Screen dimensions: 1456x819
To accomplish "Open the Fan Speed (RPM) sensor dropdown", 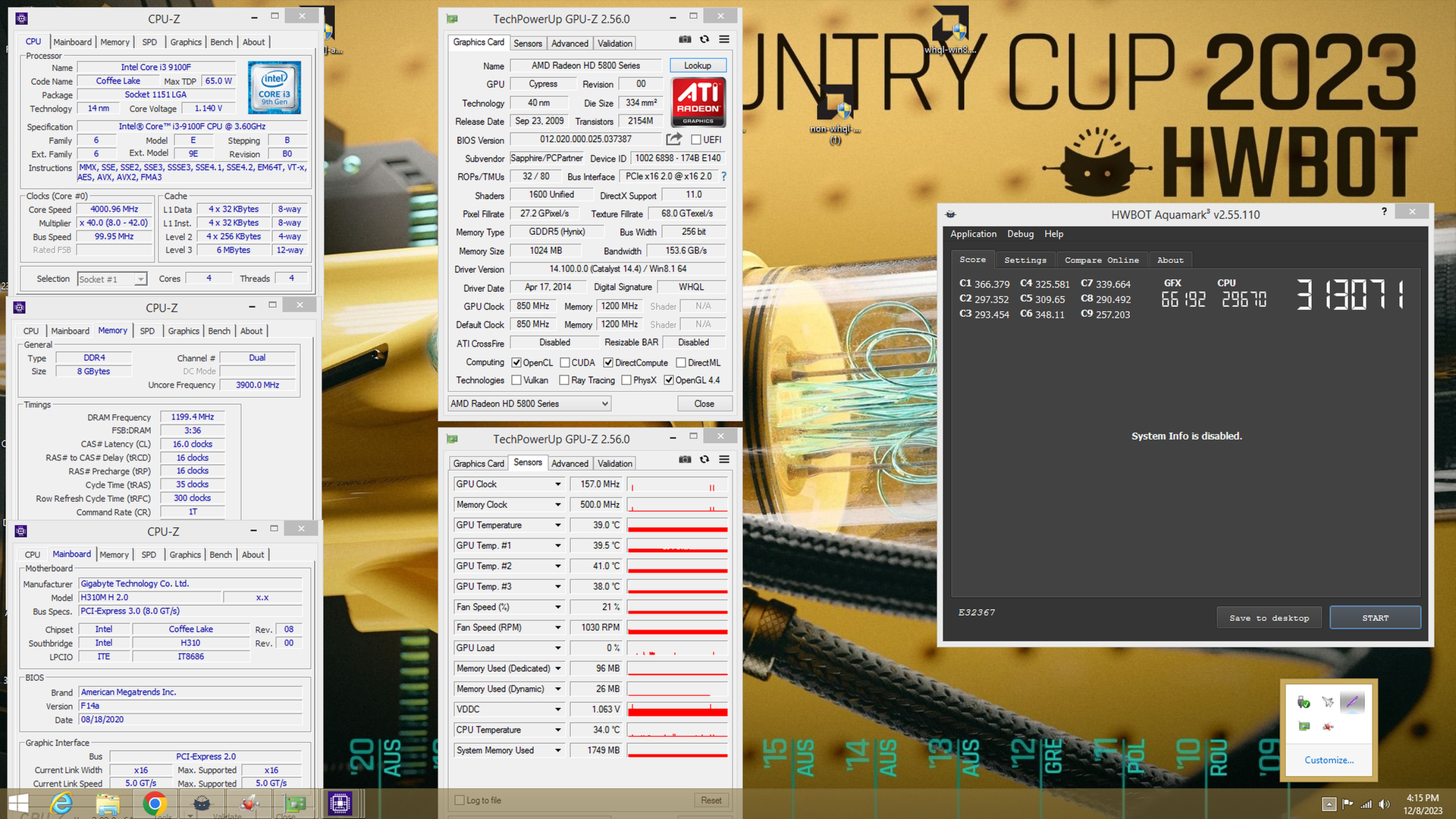I will click(x=558, y=627).
